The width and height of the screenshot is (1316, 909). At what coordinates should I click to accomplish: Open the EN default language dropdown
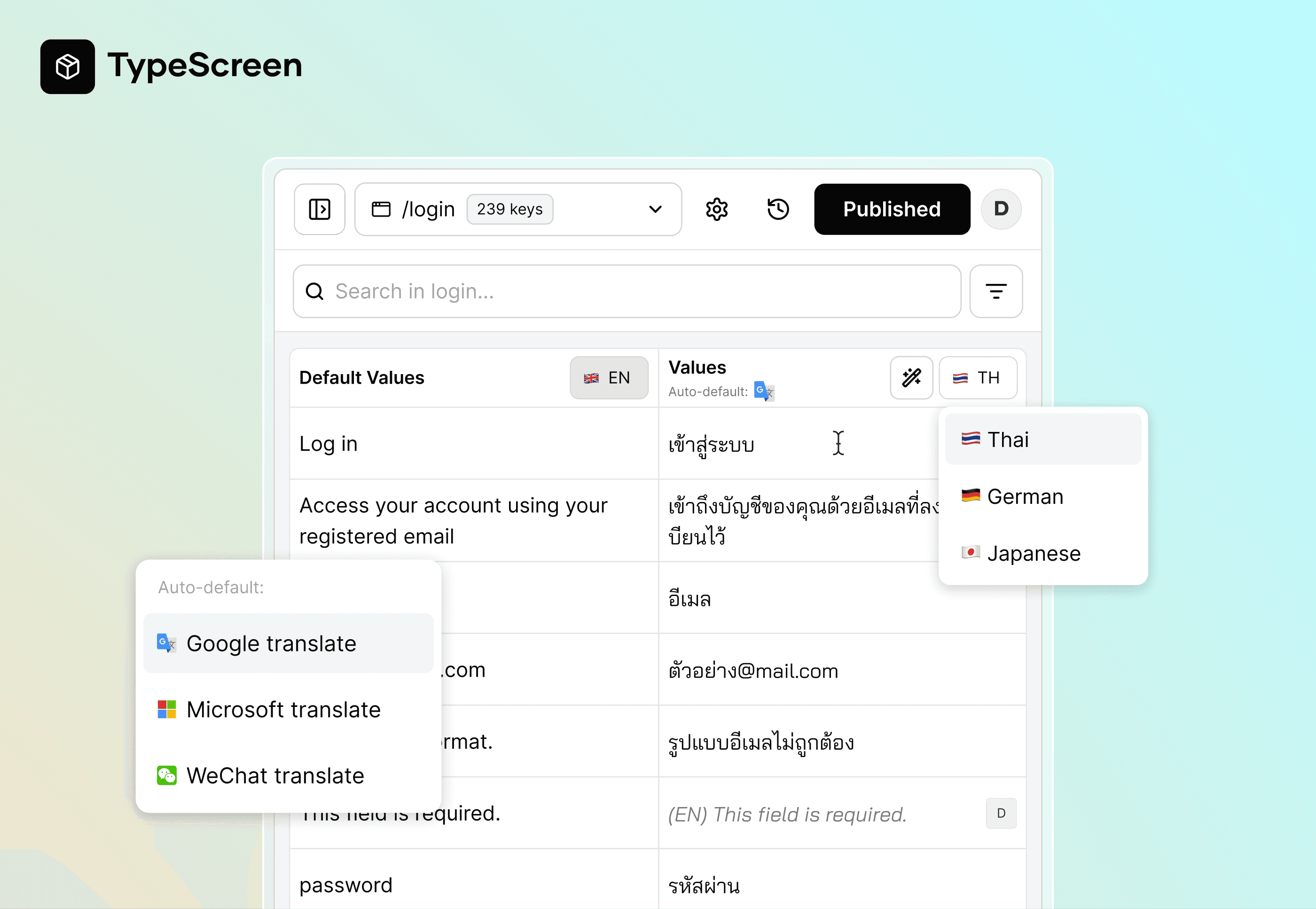click(608, 377)
